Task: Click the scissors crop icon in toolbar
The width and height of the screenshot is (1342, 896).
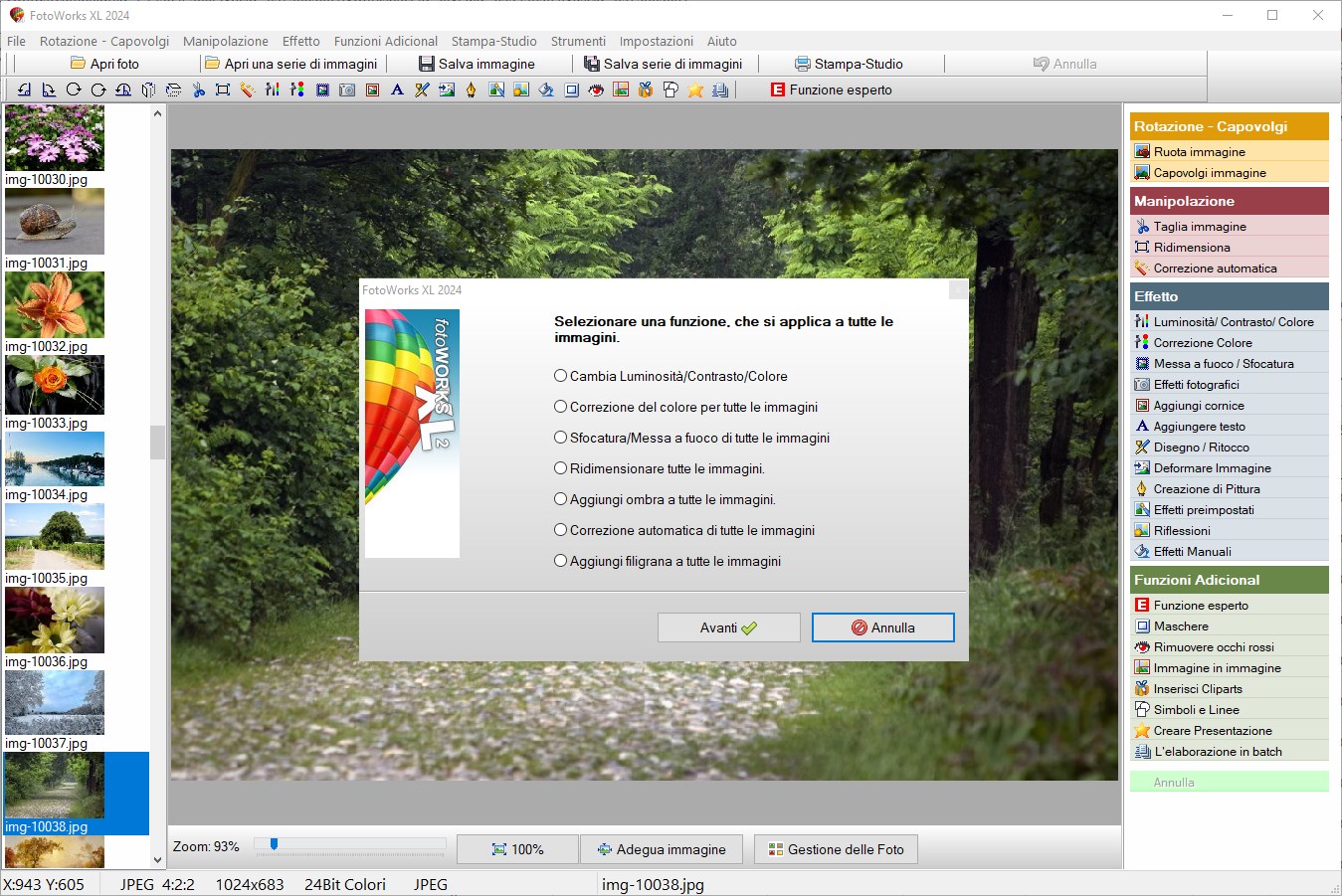Action: pyautogui.click(x=198, y=90)
